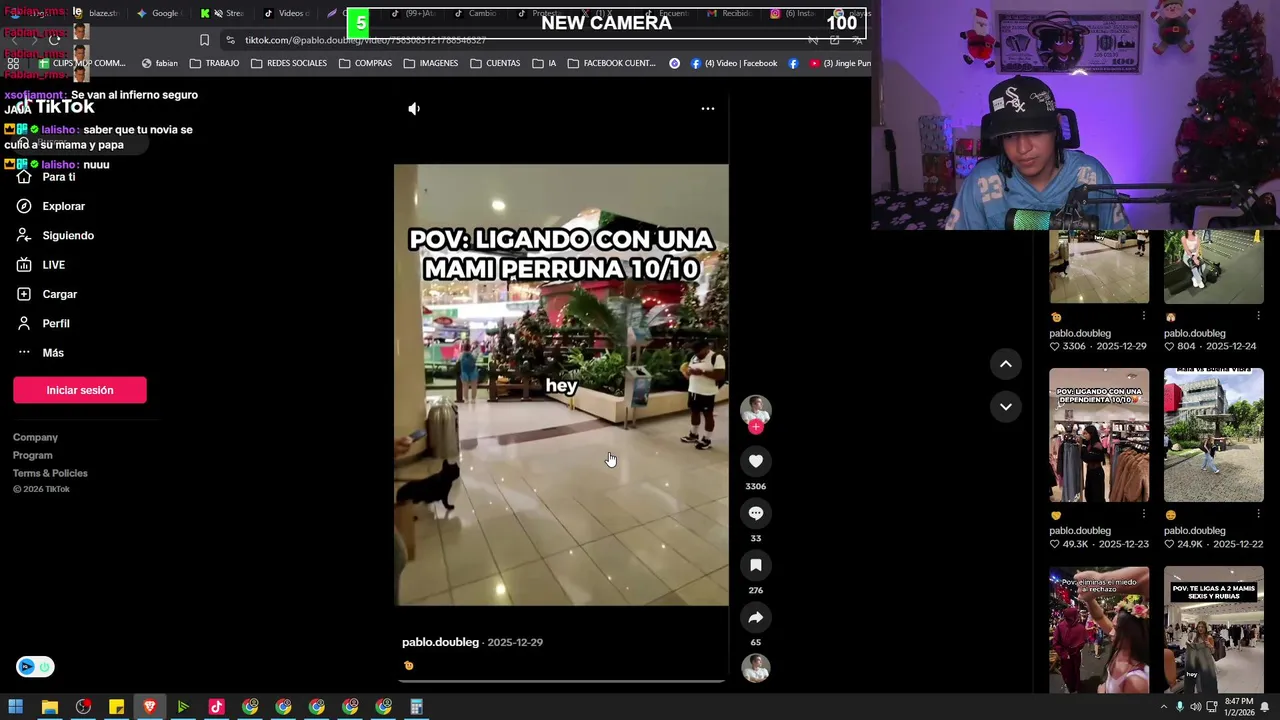Open thumbnail of video with 24.9K likes
Screen dimensions: 1280x720
1214,435
